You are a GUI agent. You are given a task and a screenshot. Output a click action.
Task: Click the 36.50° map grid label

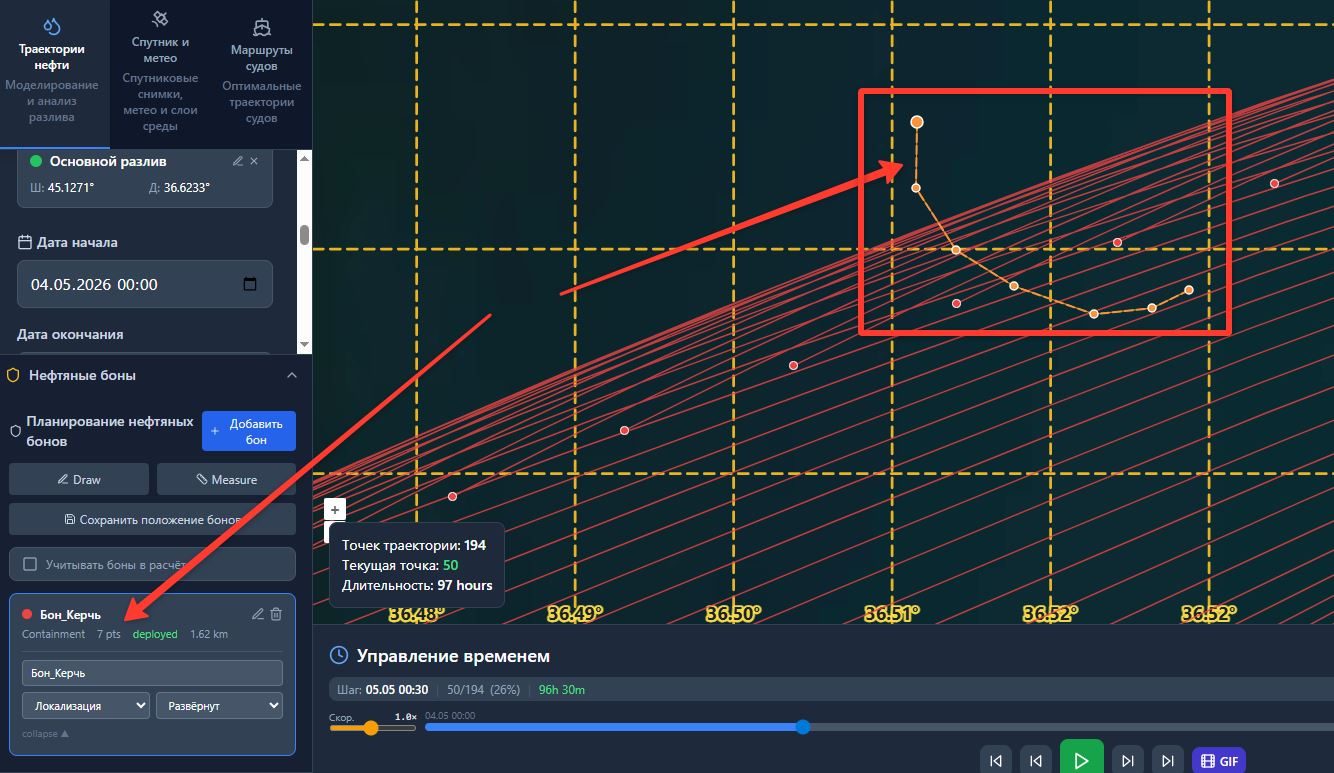pos(733,613)
